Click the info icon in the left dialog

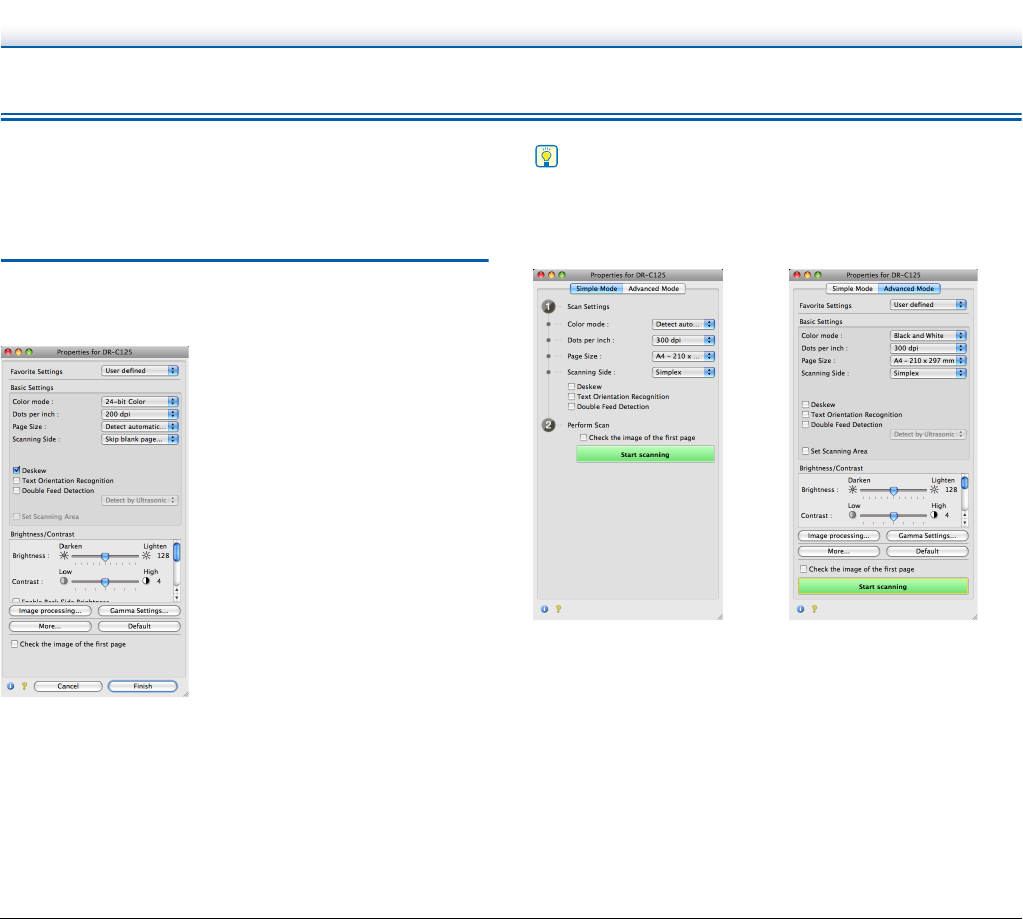(x=10, y=686)
